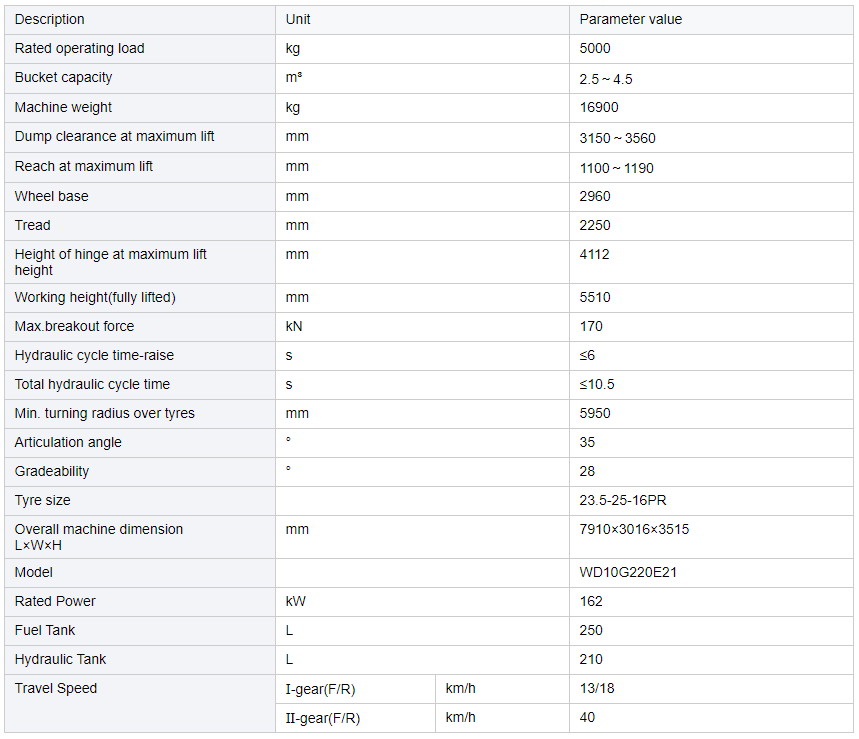Select Max.breakout force unit kN

(294, 326)
